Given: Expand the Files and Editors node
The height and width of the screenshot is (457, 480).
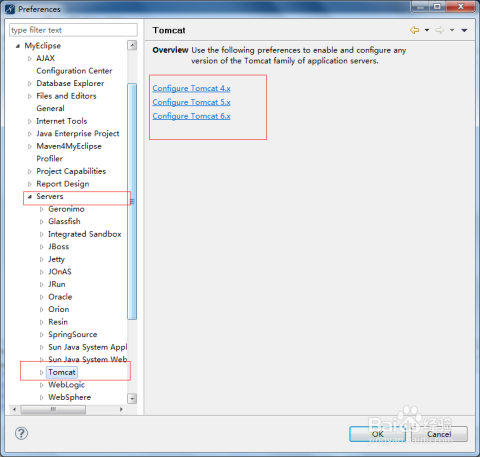Looking at the screenshot, I should [30, 96].
